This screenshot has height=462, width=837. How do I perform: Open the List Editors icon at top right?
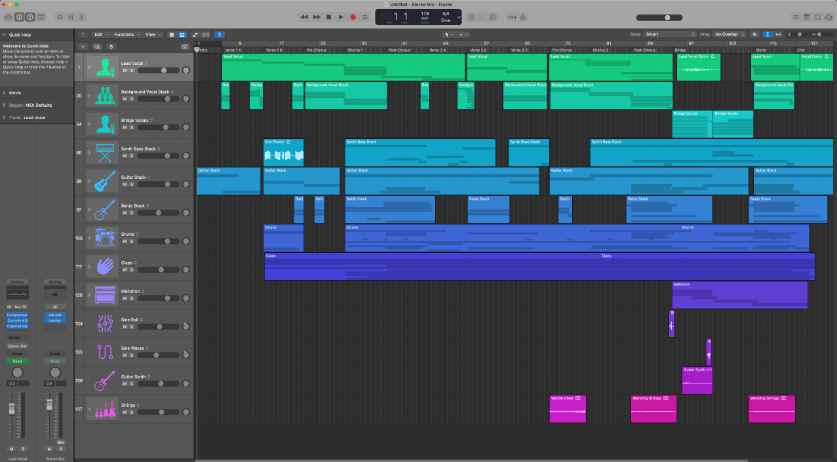(795, 17)
